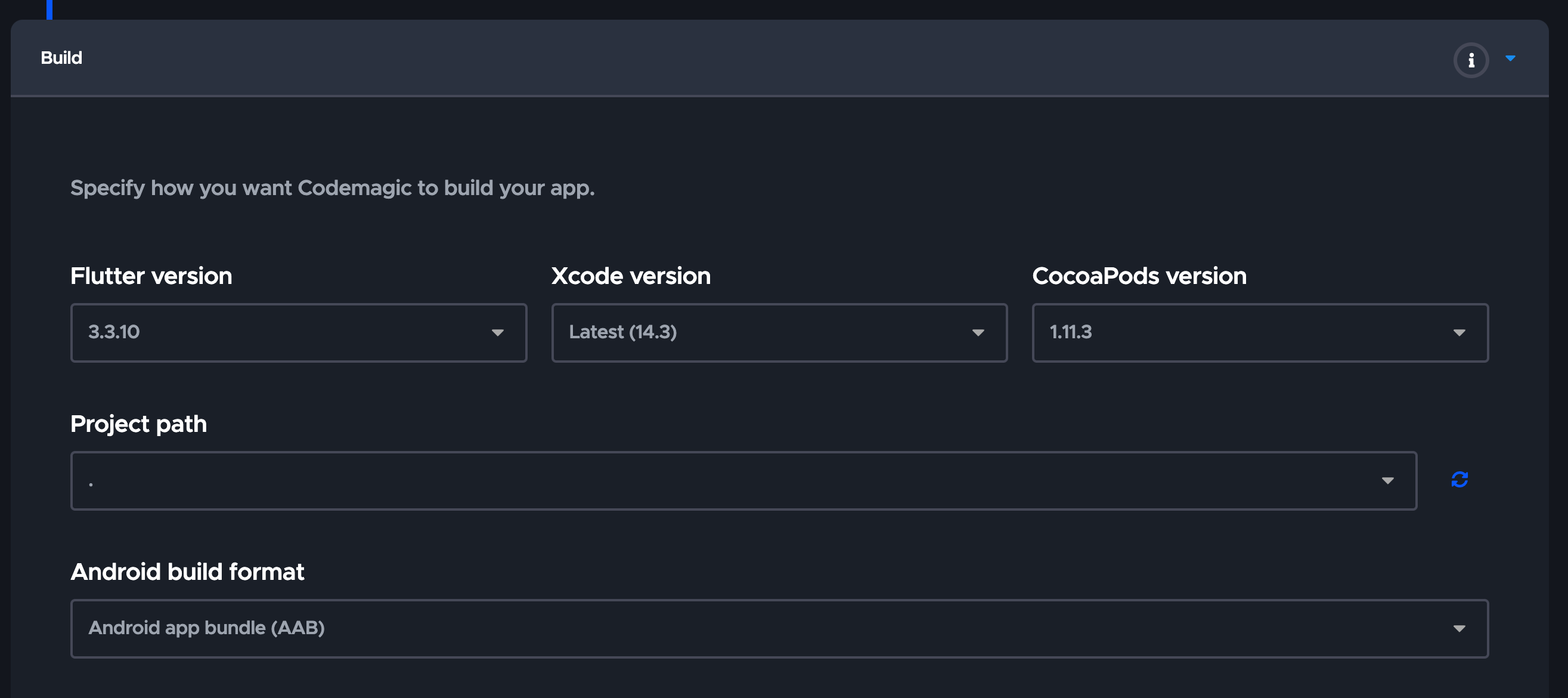Open the Xcode version dropdown

point(779,332)
